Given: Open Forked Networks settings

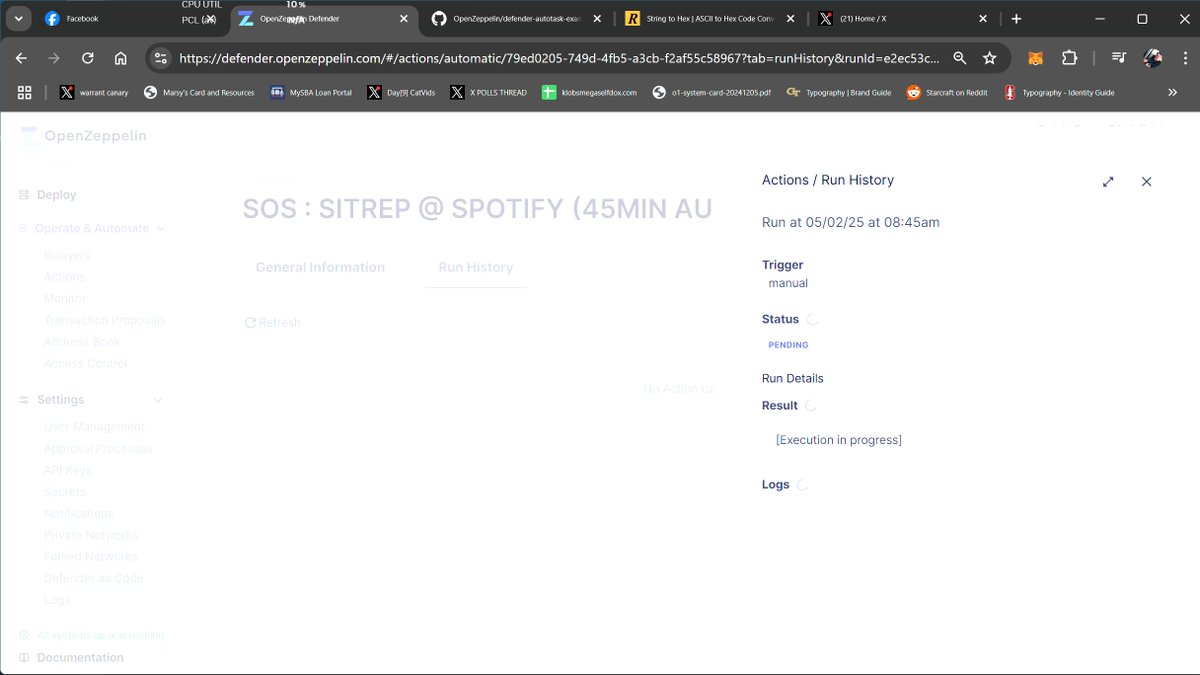Looking at the screenshot, I should (x=90, y=557).
